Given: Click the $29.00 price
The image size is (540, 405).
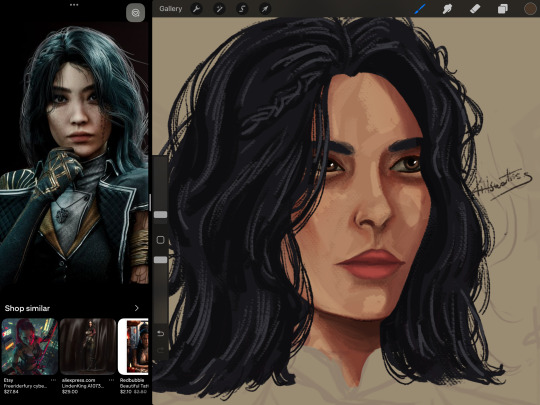Looking at the screenshot, I should (70, 392).
